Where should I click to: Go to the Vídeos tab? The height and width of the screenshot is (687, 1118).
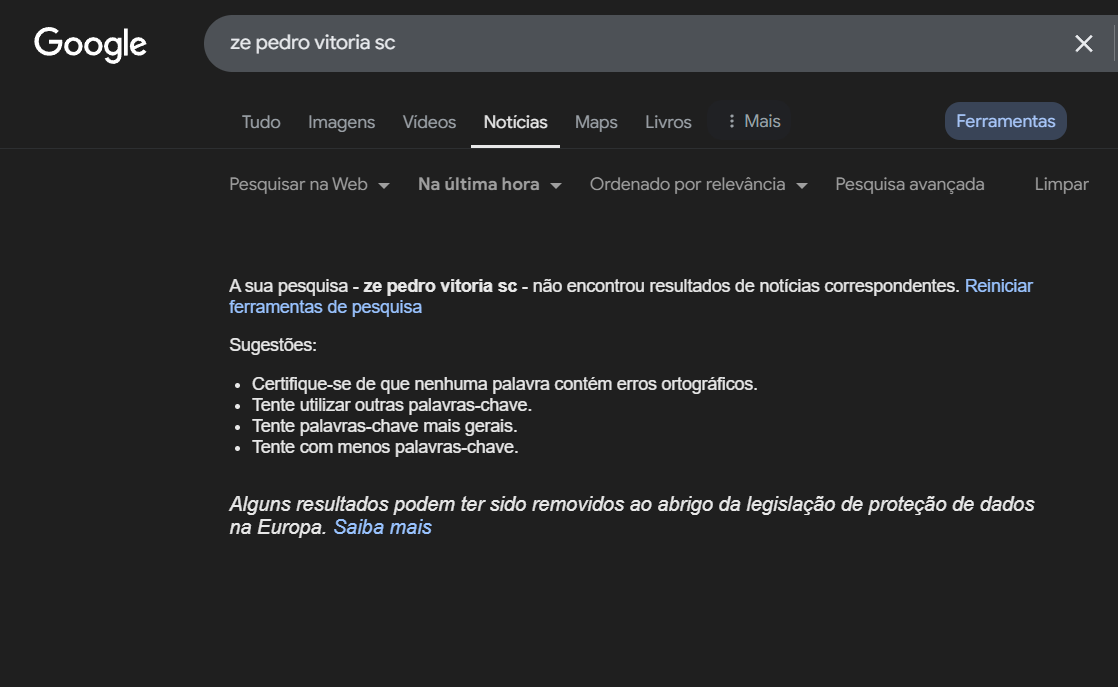click(x=429, y=122)
